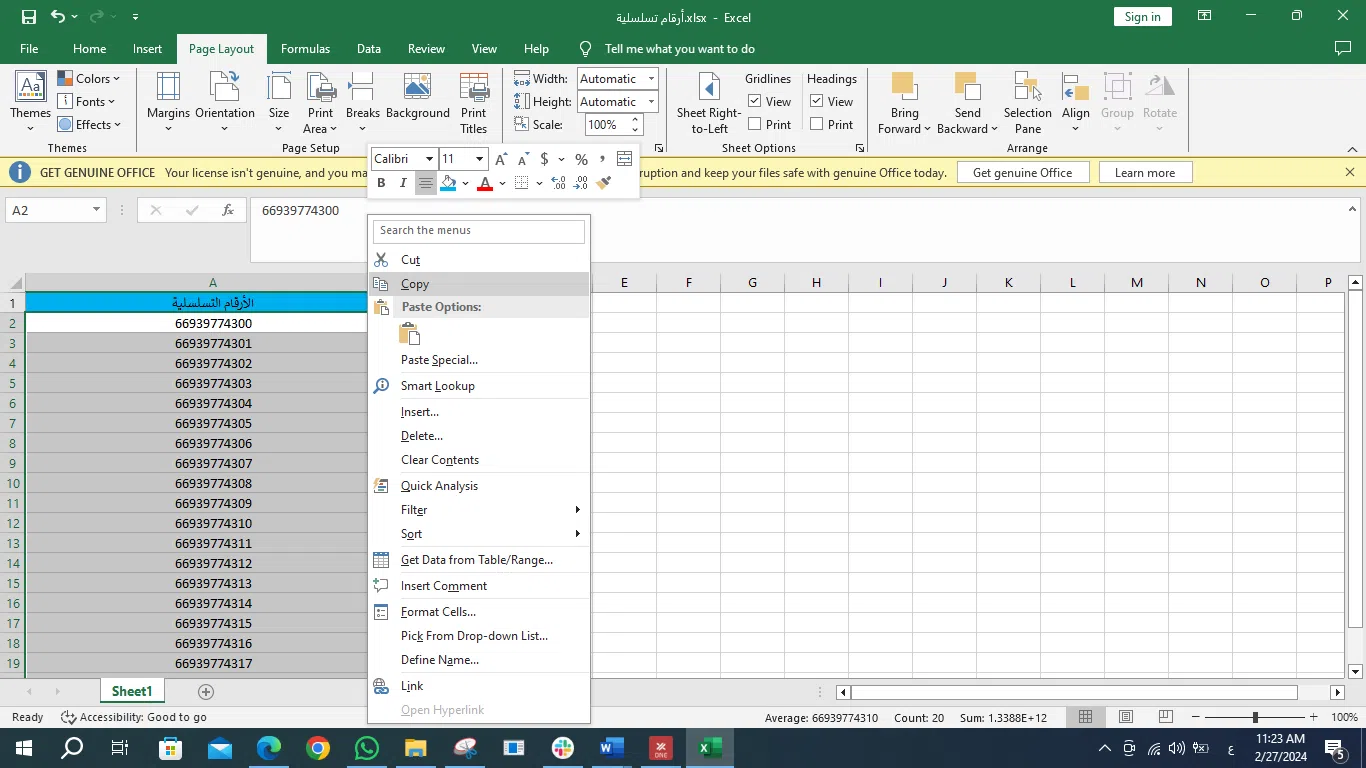Image resolution: width=1366 pixels, height=768 pixels.
Task: Switch to Page Break Preview view
Action: pyautogui.click(x=1165, y=717)
